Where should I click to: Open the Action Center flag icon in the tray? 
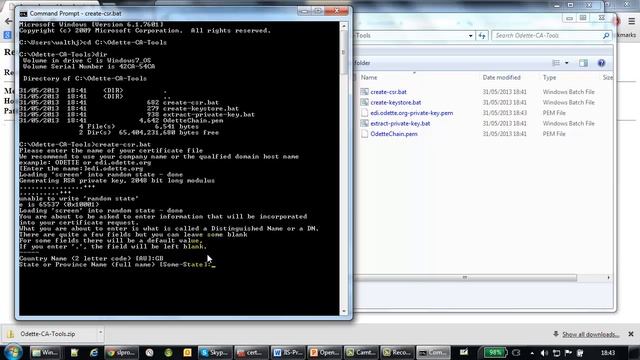click(568, 353)
